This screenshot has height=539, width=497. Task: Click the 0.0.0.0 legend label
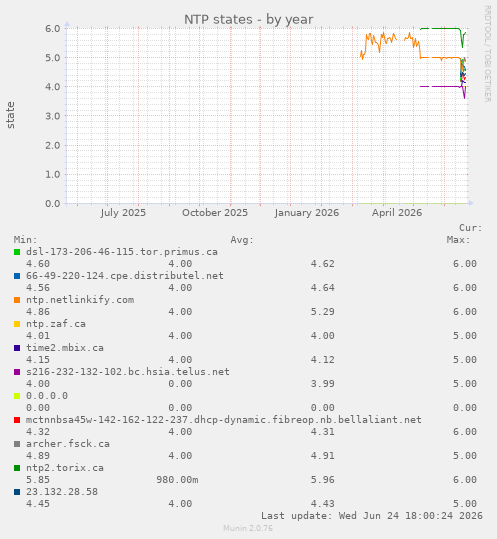pos(47,396)
